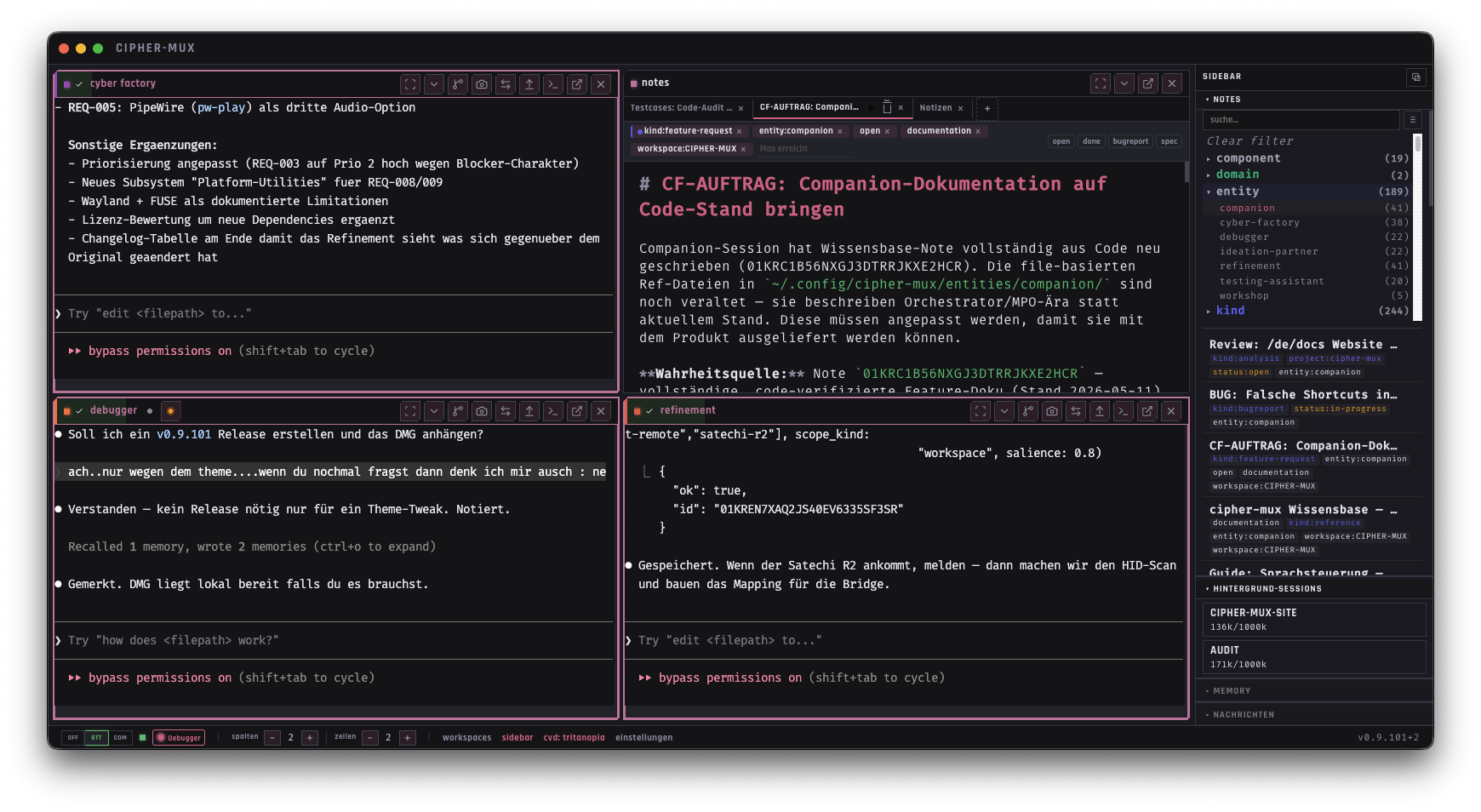The width and height of the screenshot is (1481, 812).
Task: Toggle the 'done' quick tag
Action: click(x=1091, y=141)
